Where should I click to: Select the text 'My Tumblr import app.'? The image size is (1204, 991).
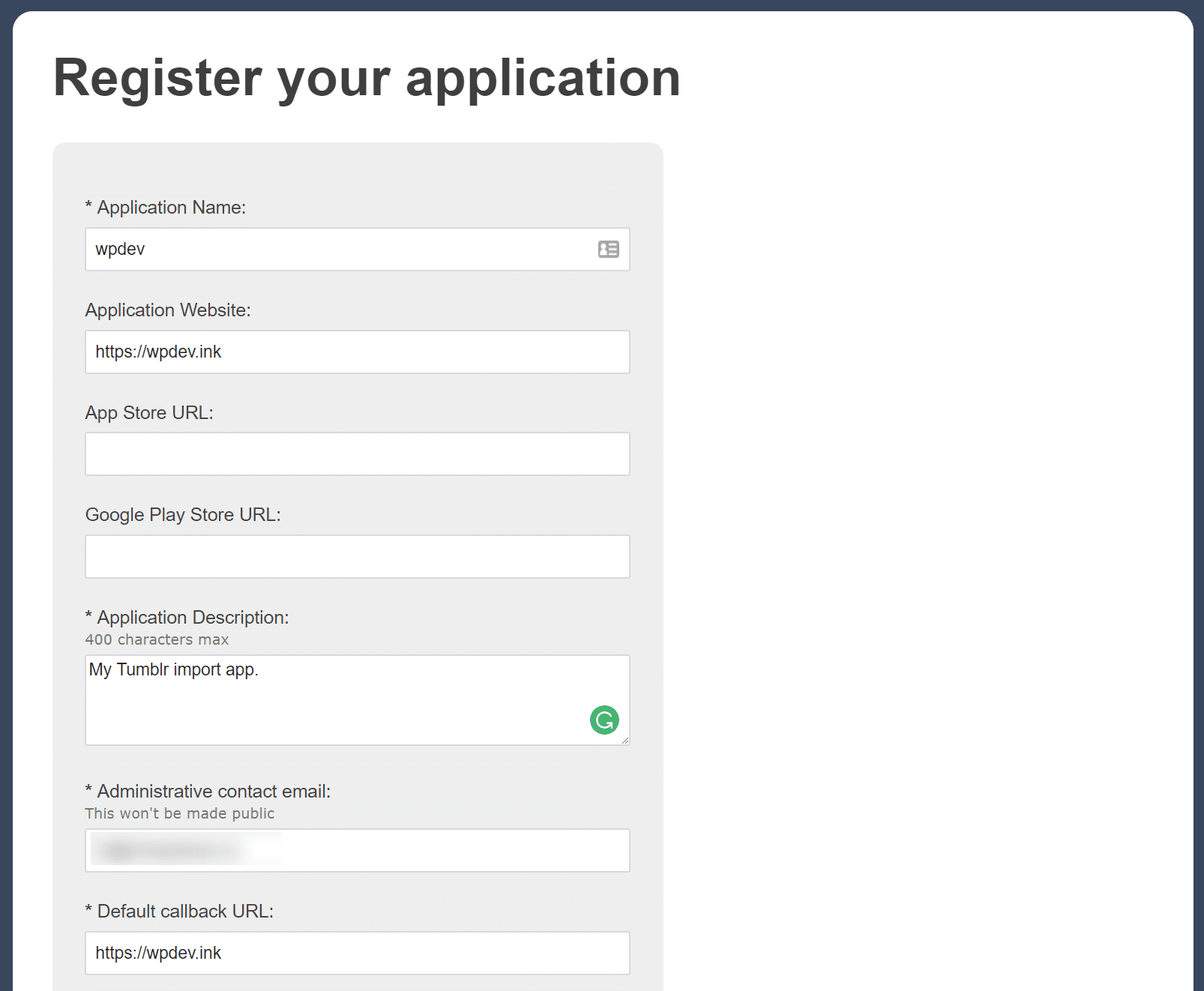click(173, 669)
